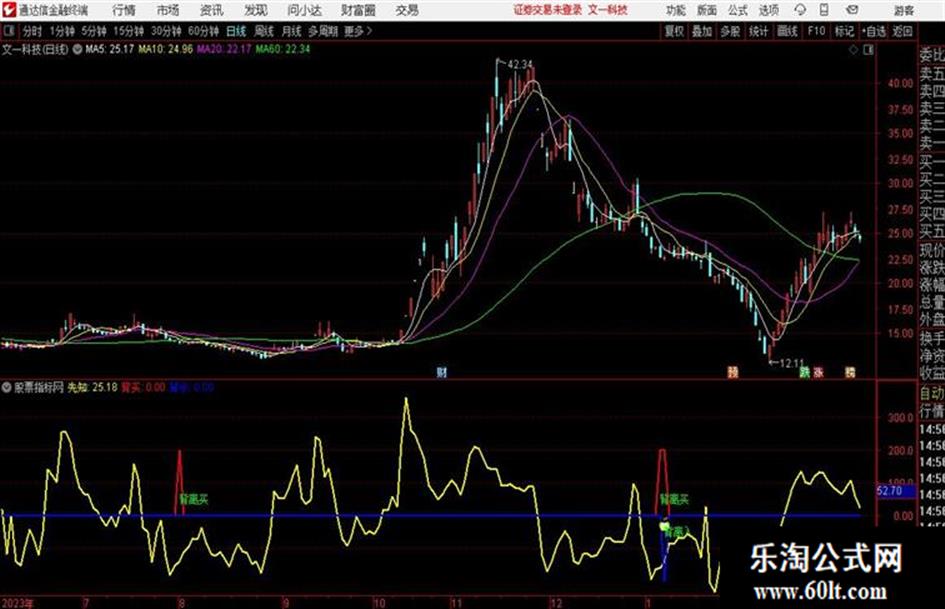Select the 周线 weekly period

pyautogui.click(x=264, y=31)
